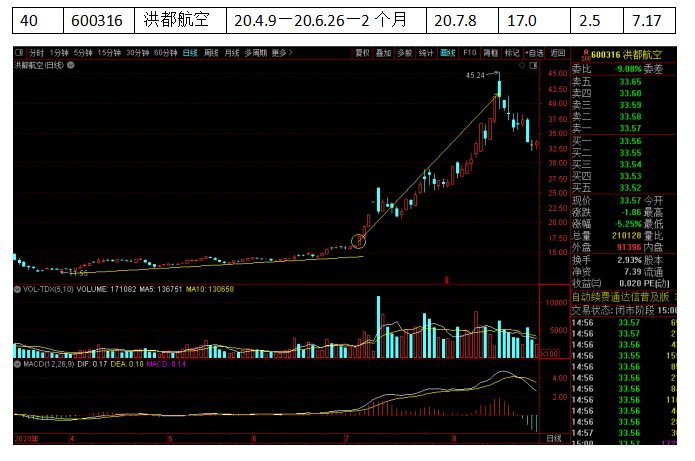The width and height of the screenshot is (695, 461).
Task: Click table cell 17.0
Action: pos(534,20)
